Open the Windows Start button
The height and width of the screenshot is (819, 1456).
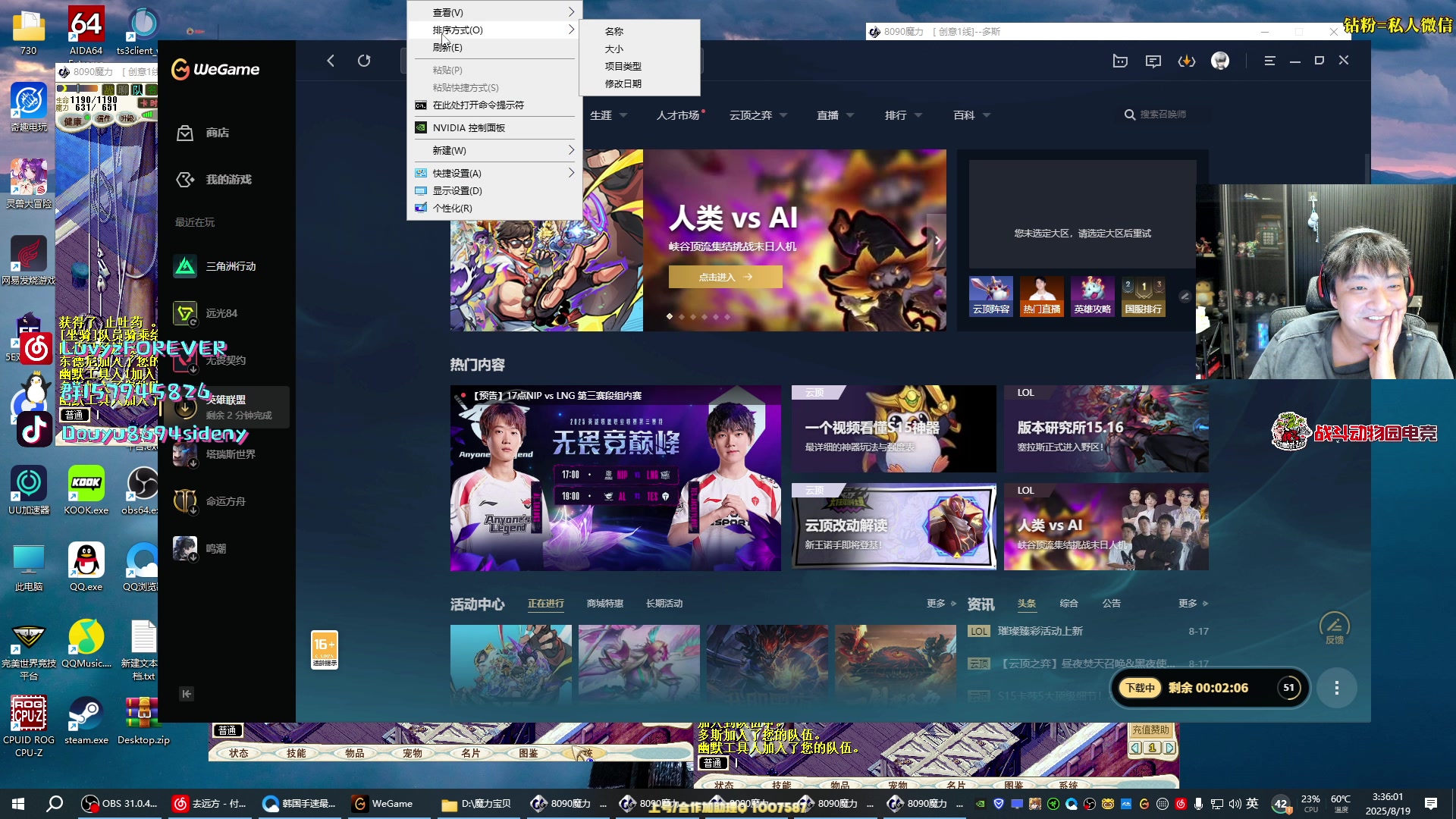pyautogui.click(x=18, y=804)
